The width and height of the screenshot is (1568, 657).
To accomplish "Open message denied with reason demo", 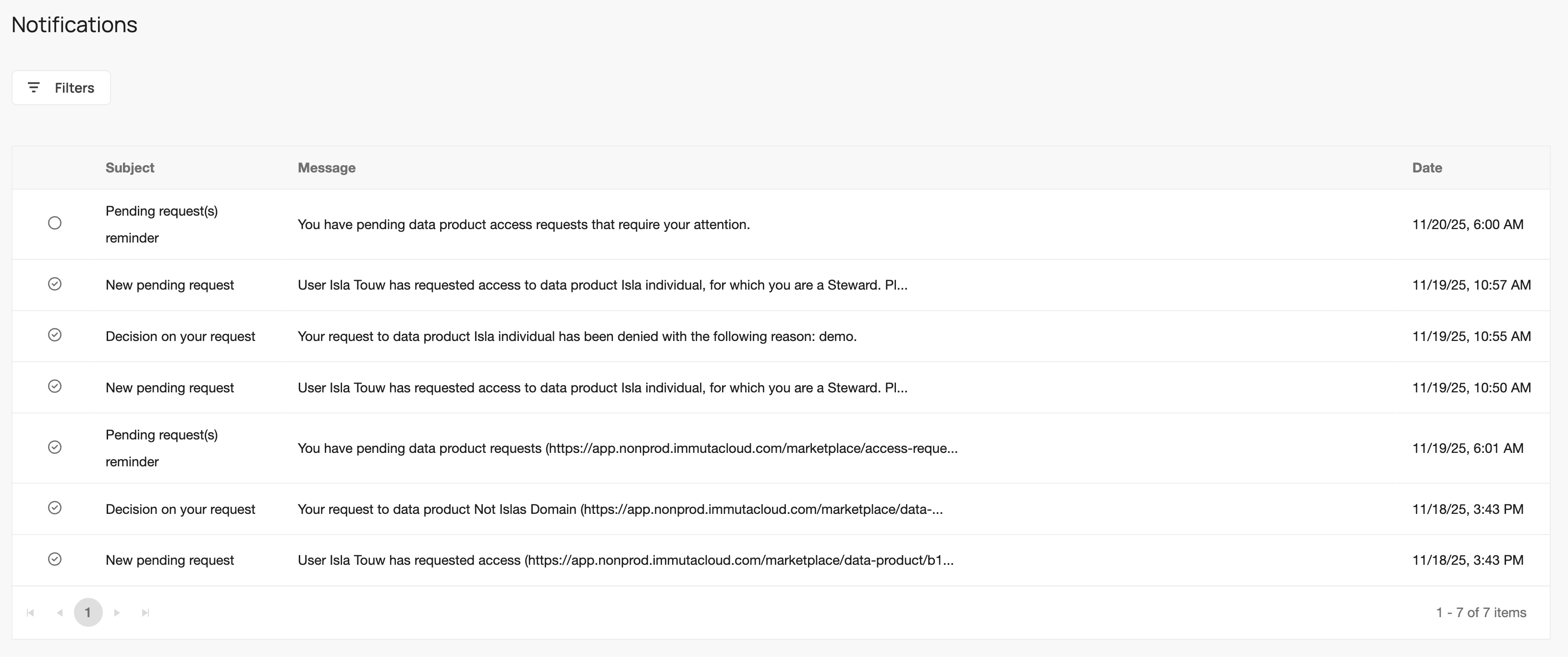I will pos(576,336).
